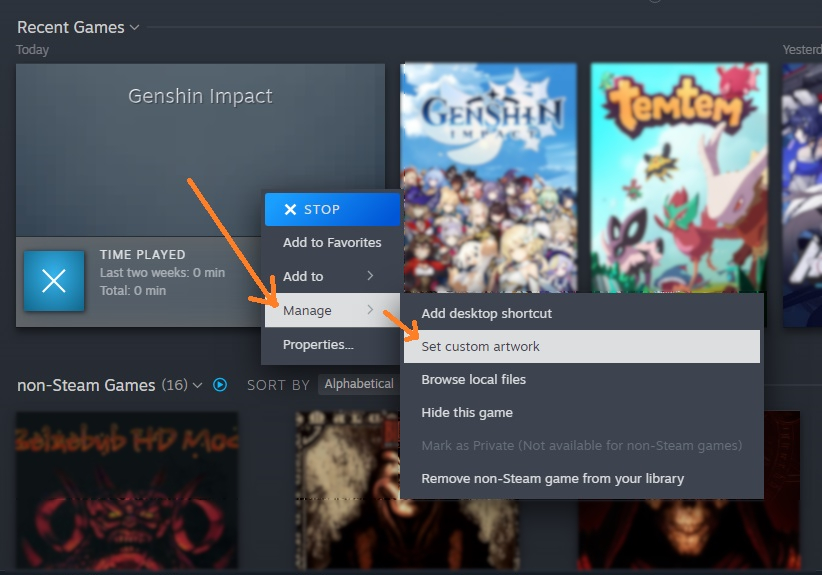Choose Set custom artwork
Image resolution: width=822 pixels, height=575 pixels.
pyautogui.click(x=582, y=346)
